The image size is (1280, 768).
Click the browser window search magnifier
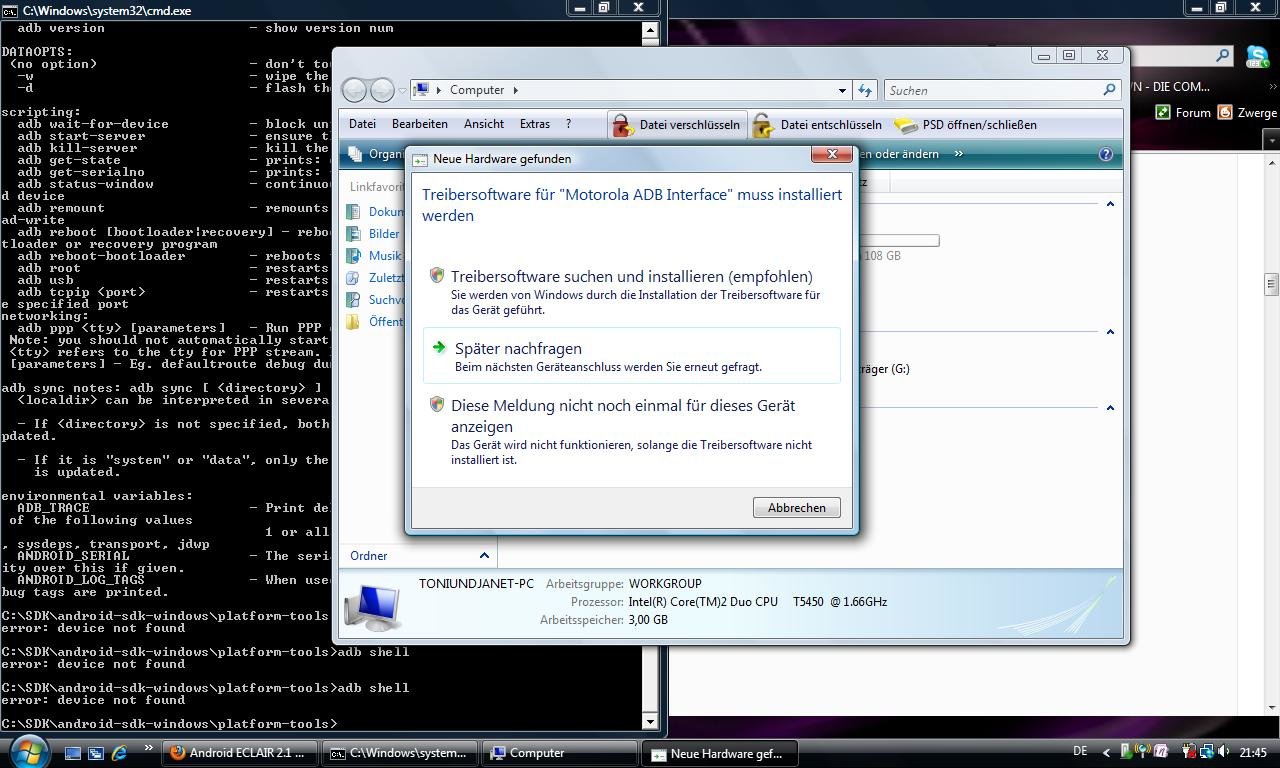(1223, 56)
